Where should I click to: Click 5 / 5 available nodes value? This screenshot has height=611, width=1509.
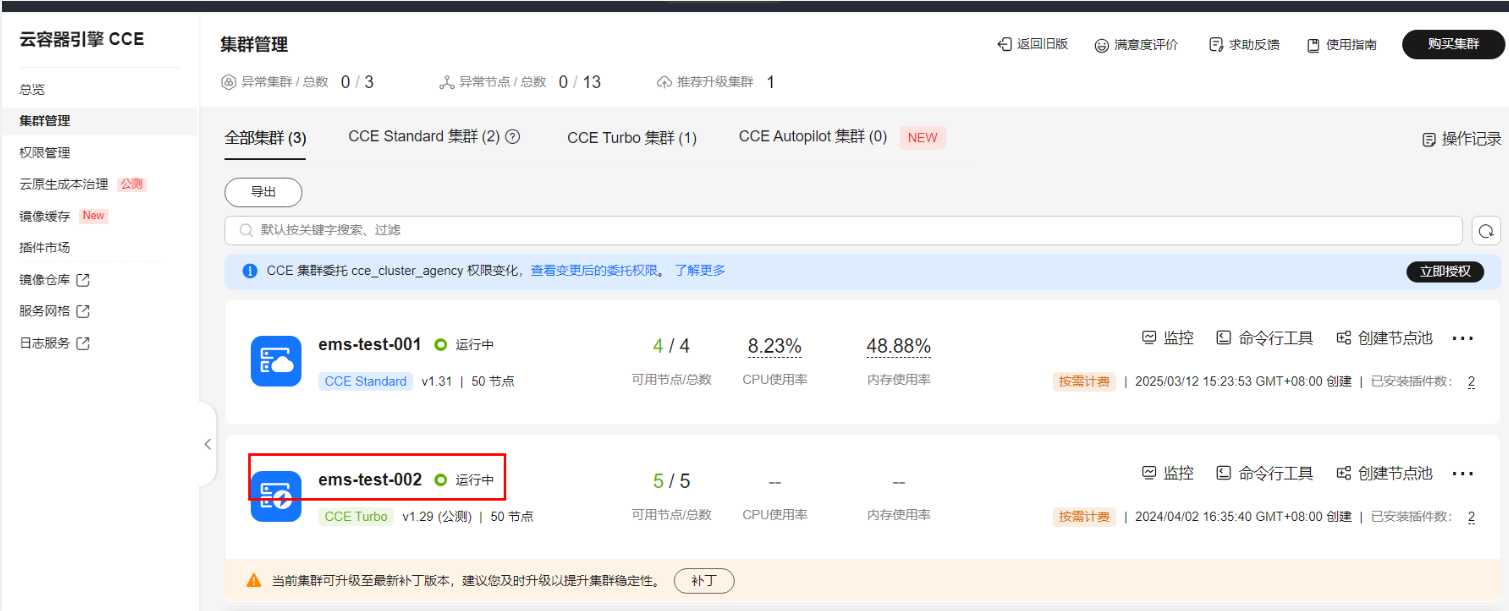(671, 481)
